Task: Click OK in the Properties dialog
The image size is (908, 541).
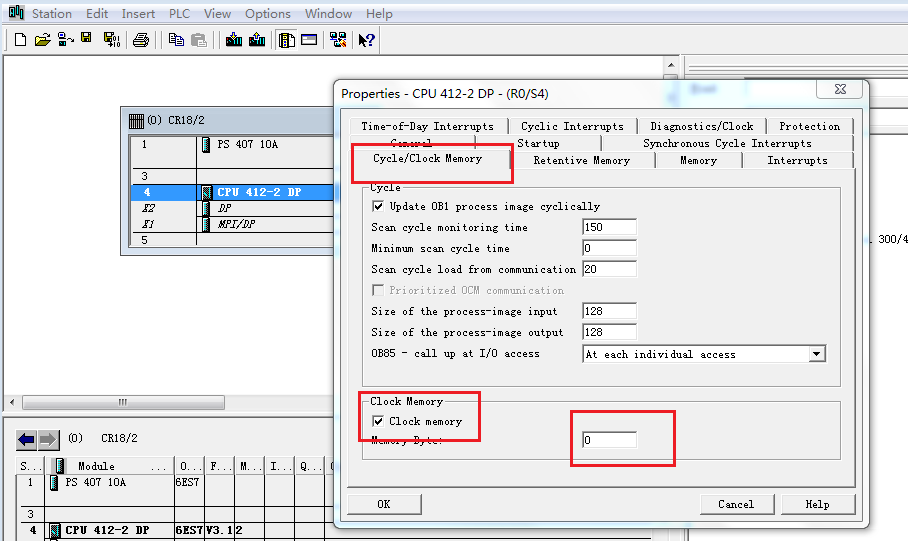Action: (x=384, y=504)
